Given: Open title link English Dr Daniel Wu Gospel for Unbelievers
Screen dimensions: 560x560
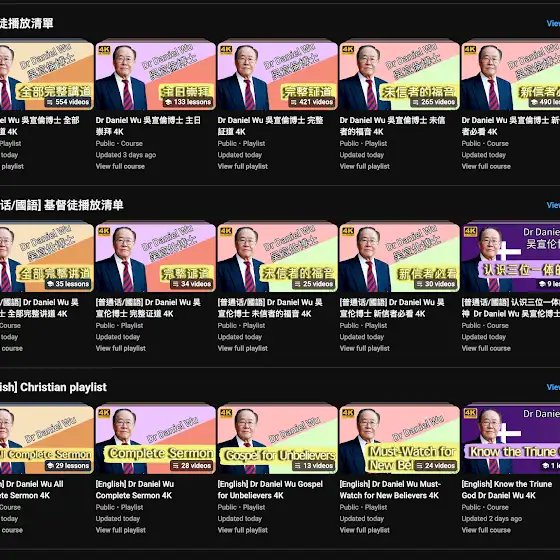Looking at the screenshot, I should coord(270,490).
